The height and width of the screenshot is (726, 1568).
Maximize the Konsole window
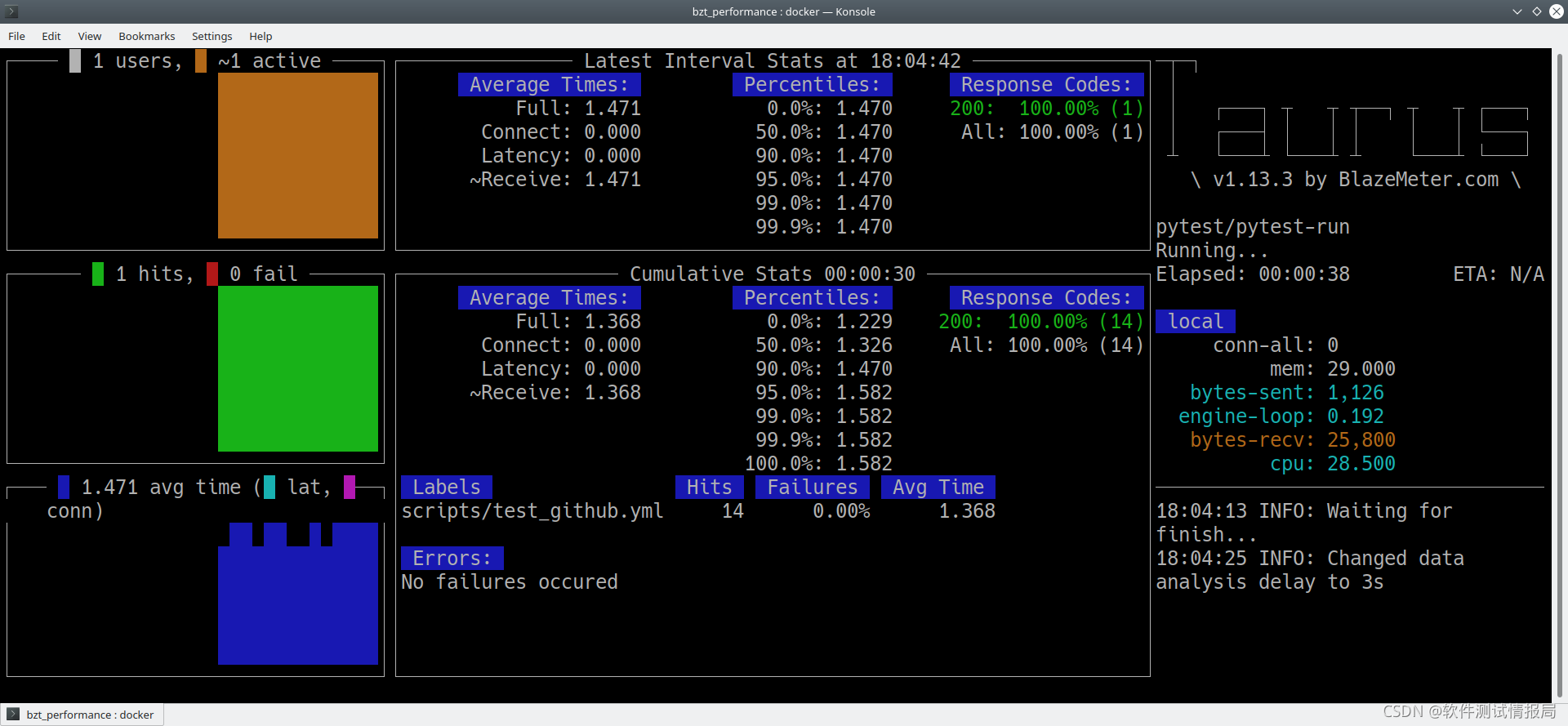[x=1537, y=11]
